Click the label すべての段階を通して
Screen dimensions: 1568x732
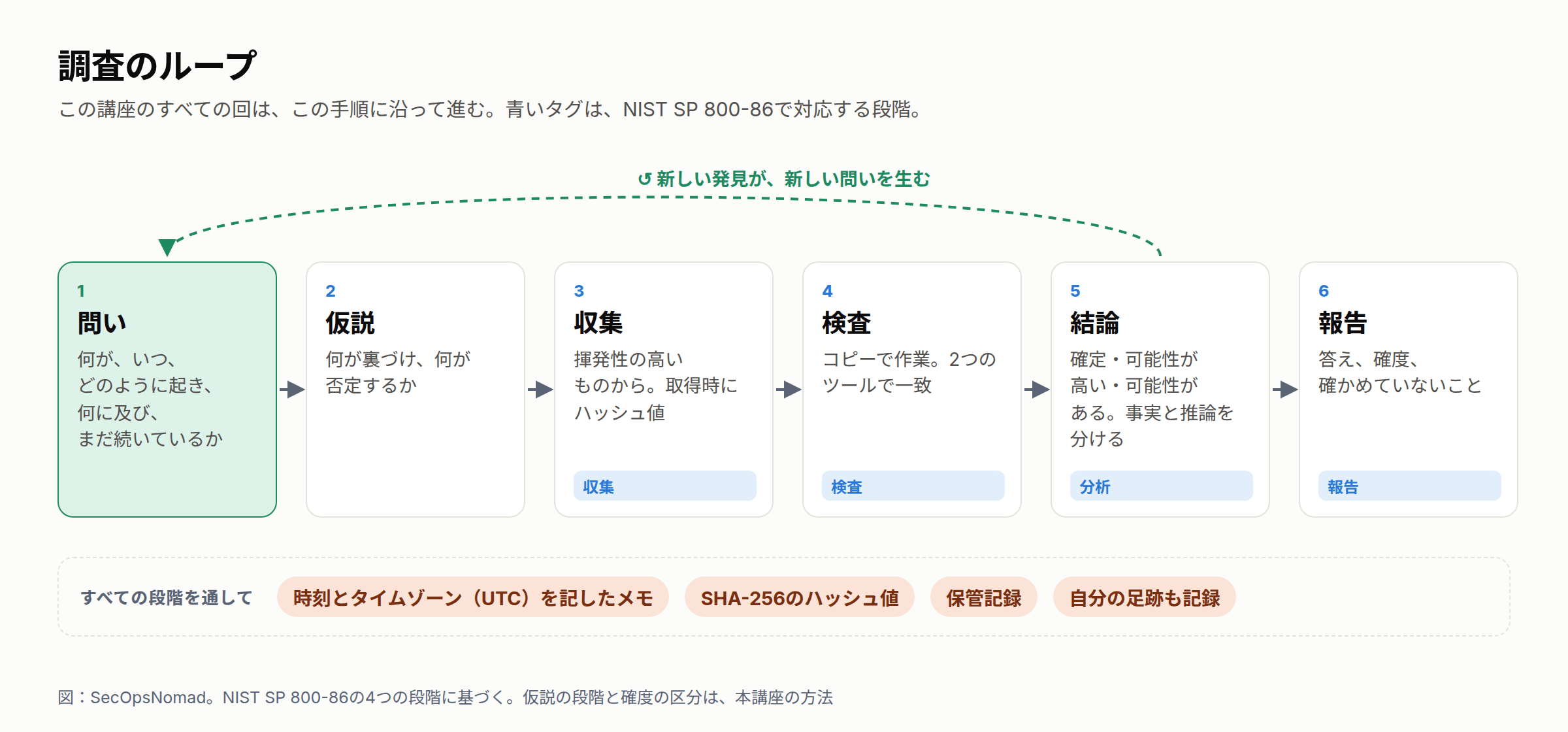pos(167,597)
